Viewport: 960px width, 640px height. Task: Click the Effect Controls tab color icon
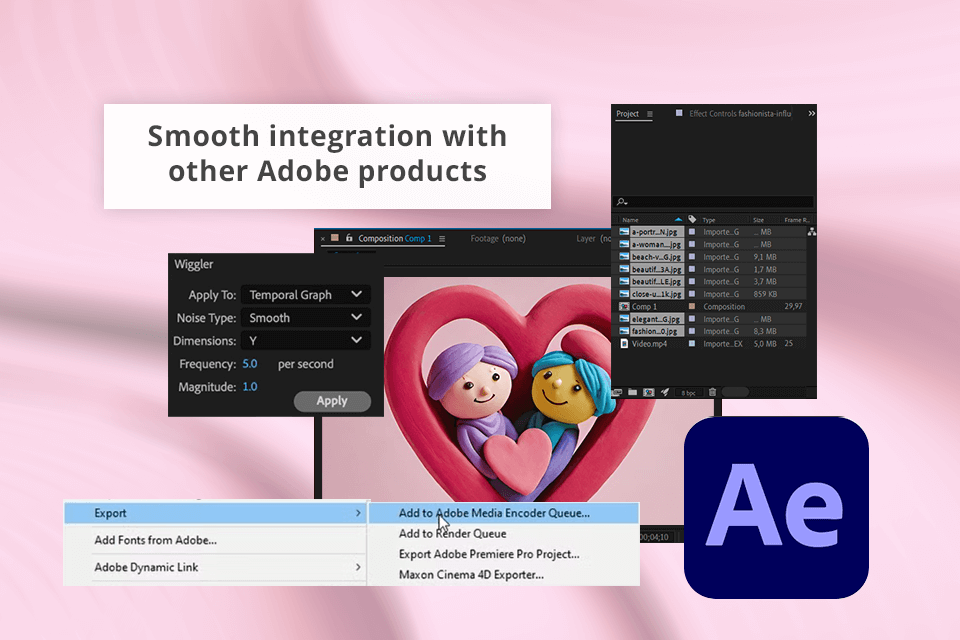tap(679, 113)
